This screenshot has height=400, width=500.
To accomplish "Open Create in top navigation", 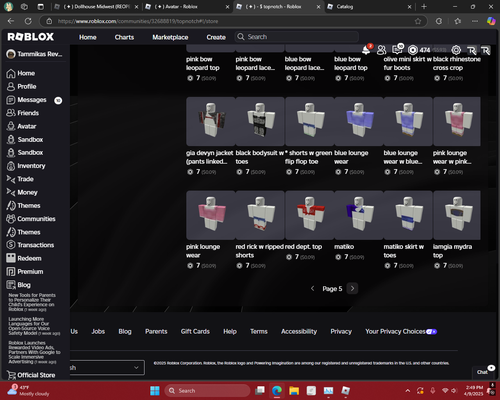I will [216, 37].
